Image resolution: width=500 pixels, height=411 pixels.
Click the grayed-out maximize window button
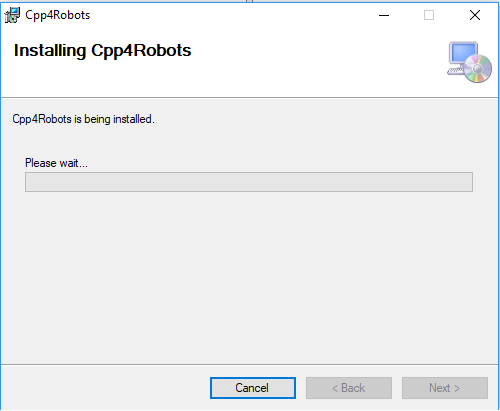click(429, 15)
